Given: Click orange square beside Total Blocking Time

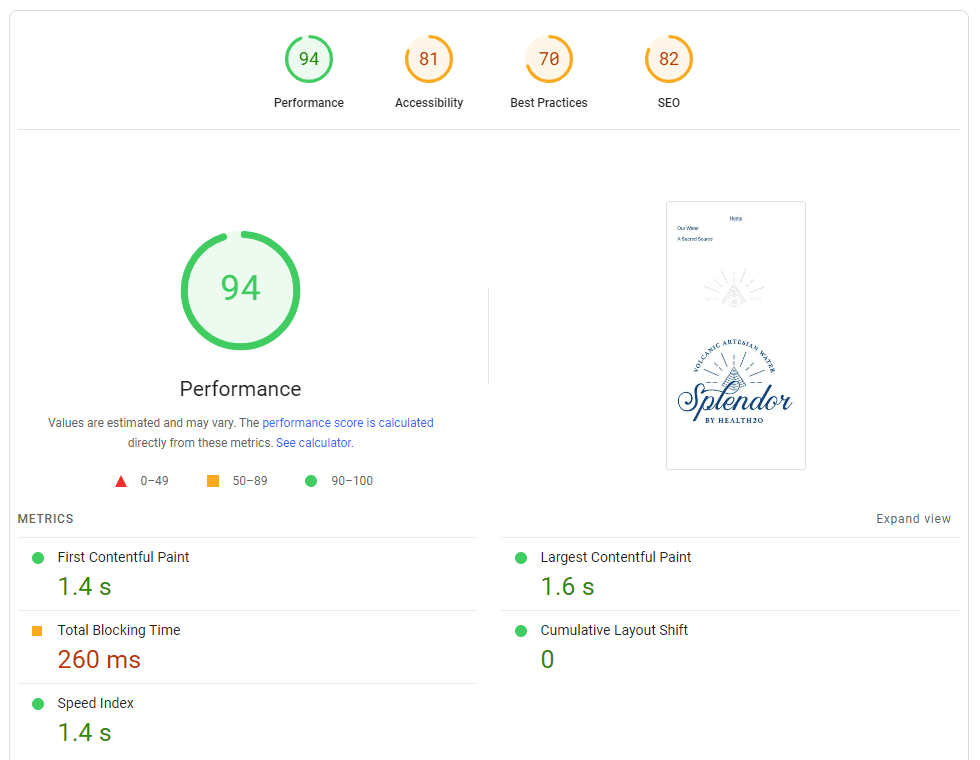Looking at the screenshot, I should tap(38, 631).
